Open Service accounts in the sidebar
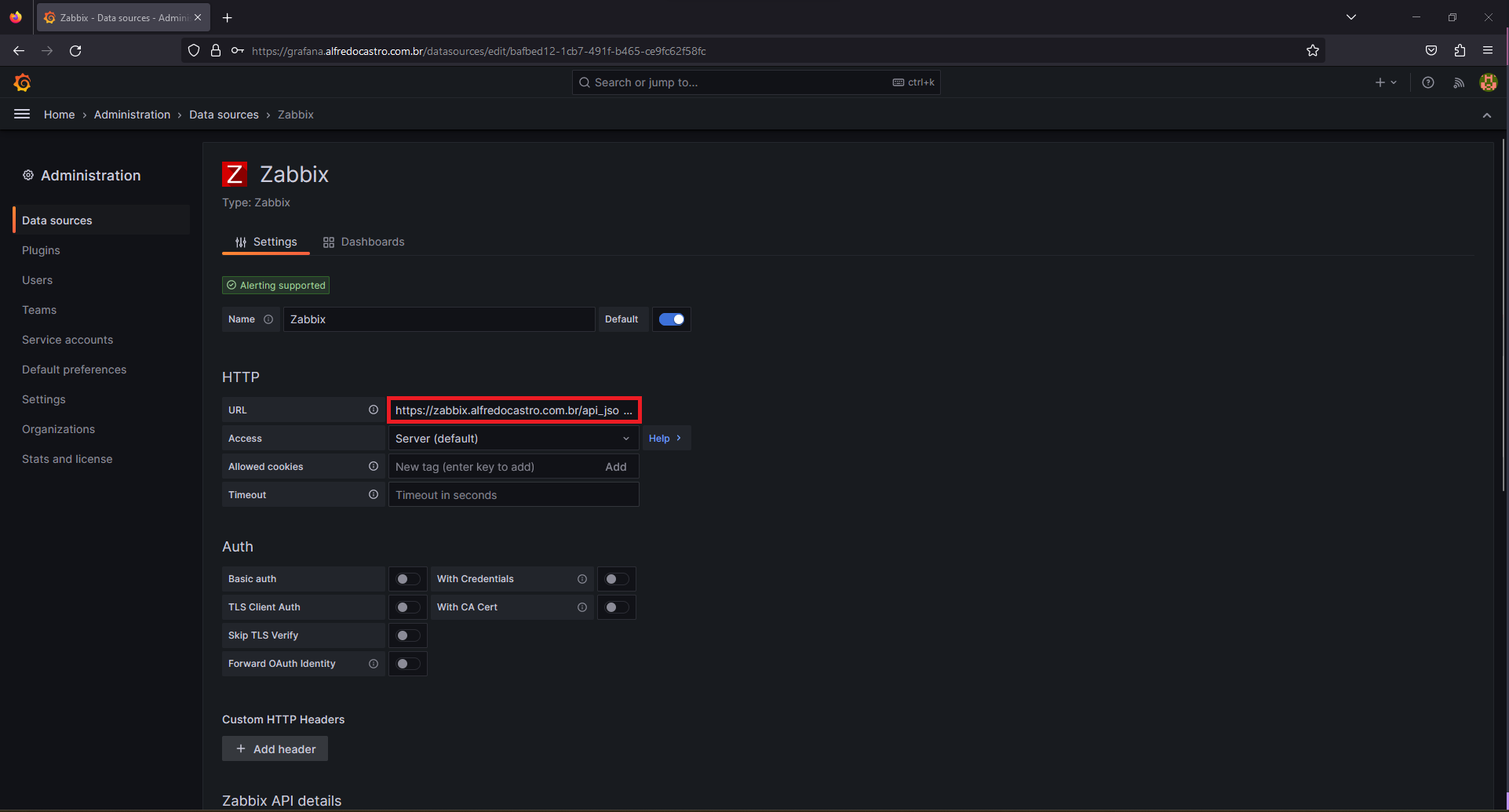1509x812 pixels. point(67,340)
